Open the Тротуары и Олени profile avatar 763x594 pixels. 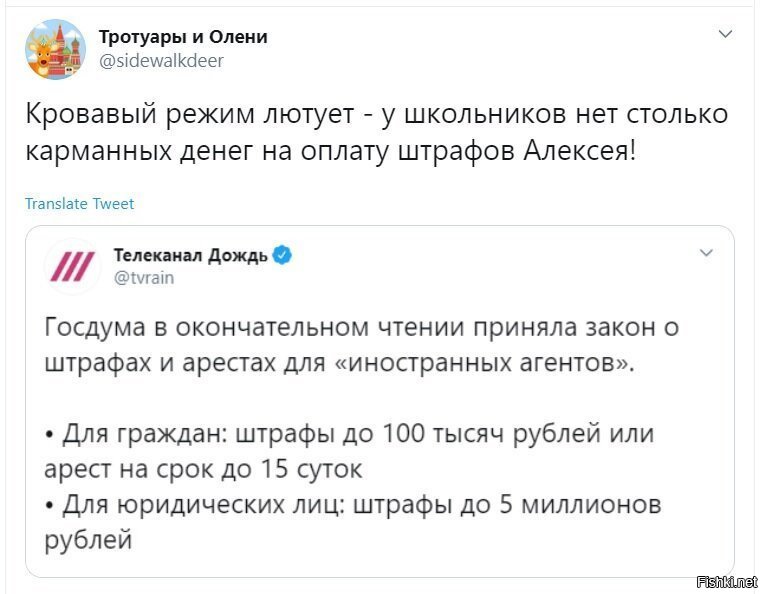click(x=55, y=49)
